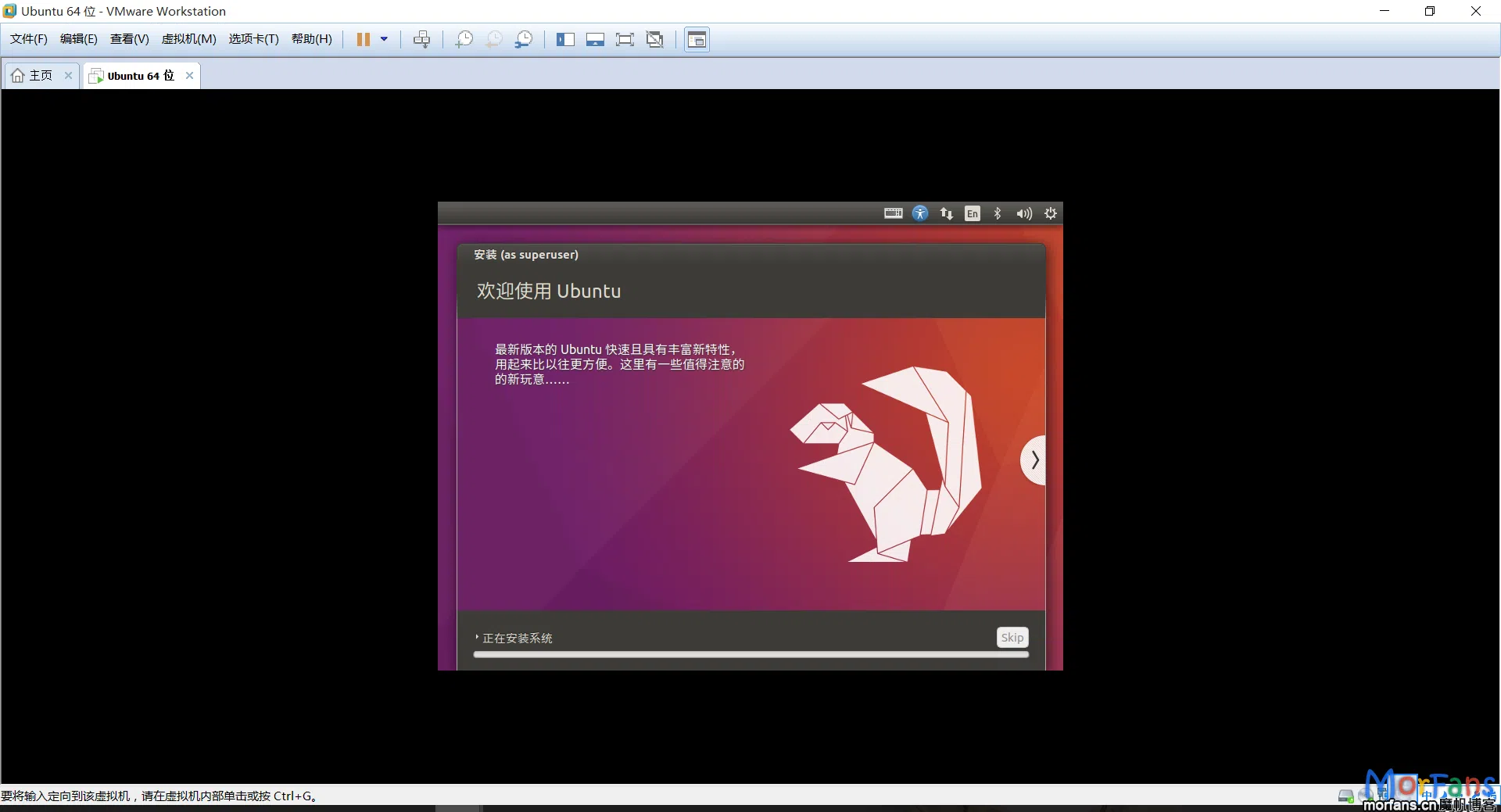Restore down the VMware Workstation window

click(1430, 11)
